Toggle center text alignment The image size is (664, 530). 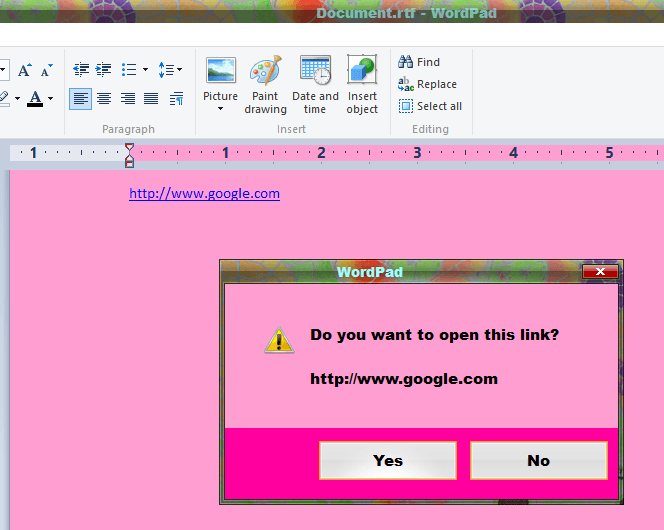coord(104,99)
